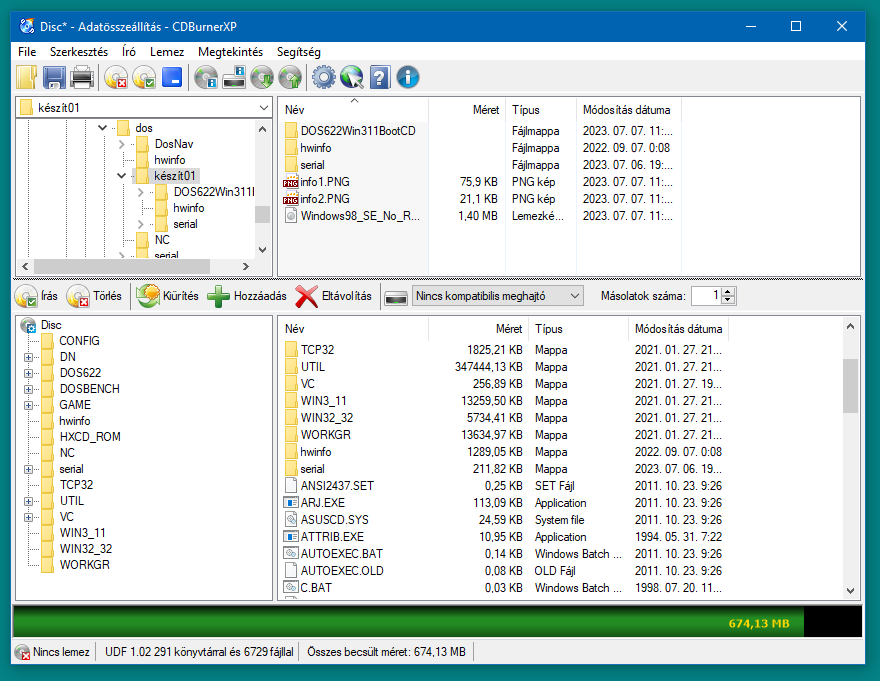Select info1.PNG in the upper file list
The height and width of the screenshot is (681, 880).
point(325,182)
